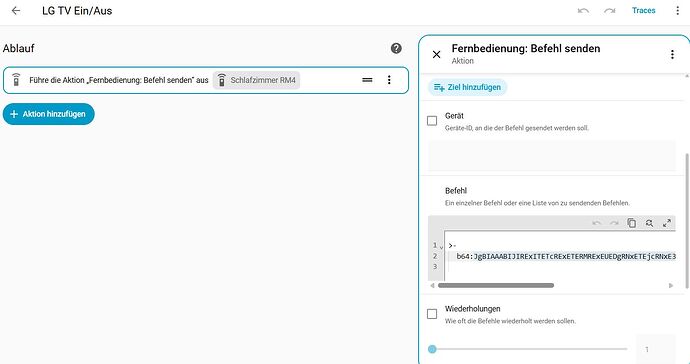Click the Schlafzimmer RM4 target chip
The width and height of the screenshot is (690, 364).
[x=257, y=80]
